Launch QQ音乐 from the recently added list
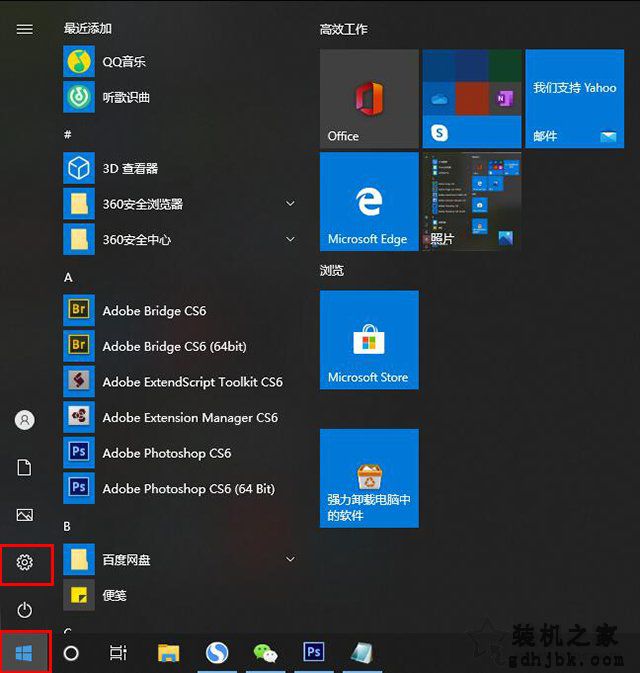The width and height of the screenshot is (640, 673). point(179,62)
